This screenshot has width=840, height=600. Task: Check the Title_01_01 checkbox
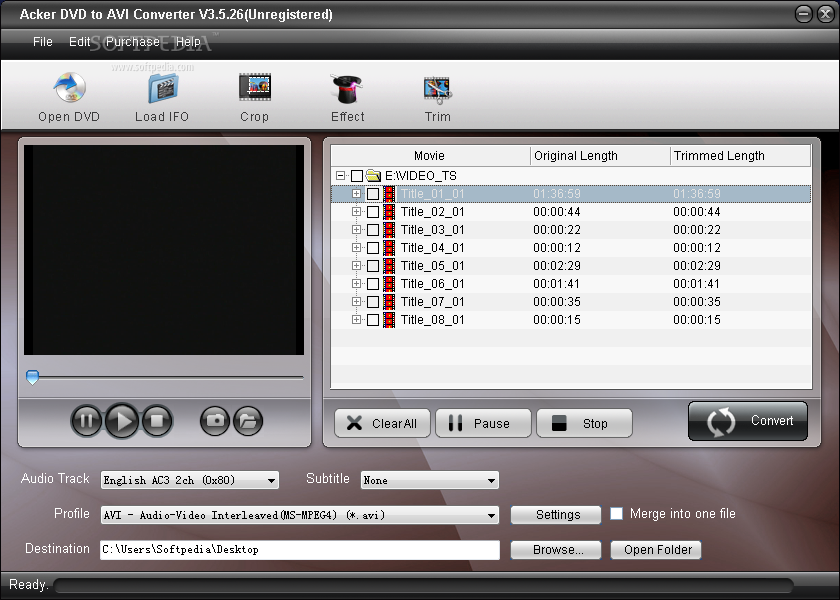click(x=373, y=194)
